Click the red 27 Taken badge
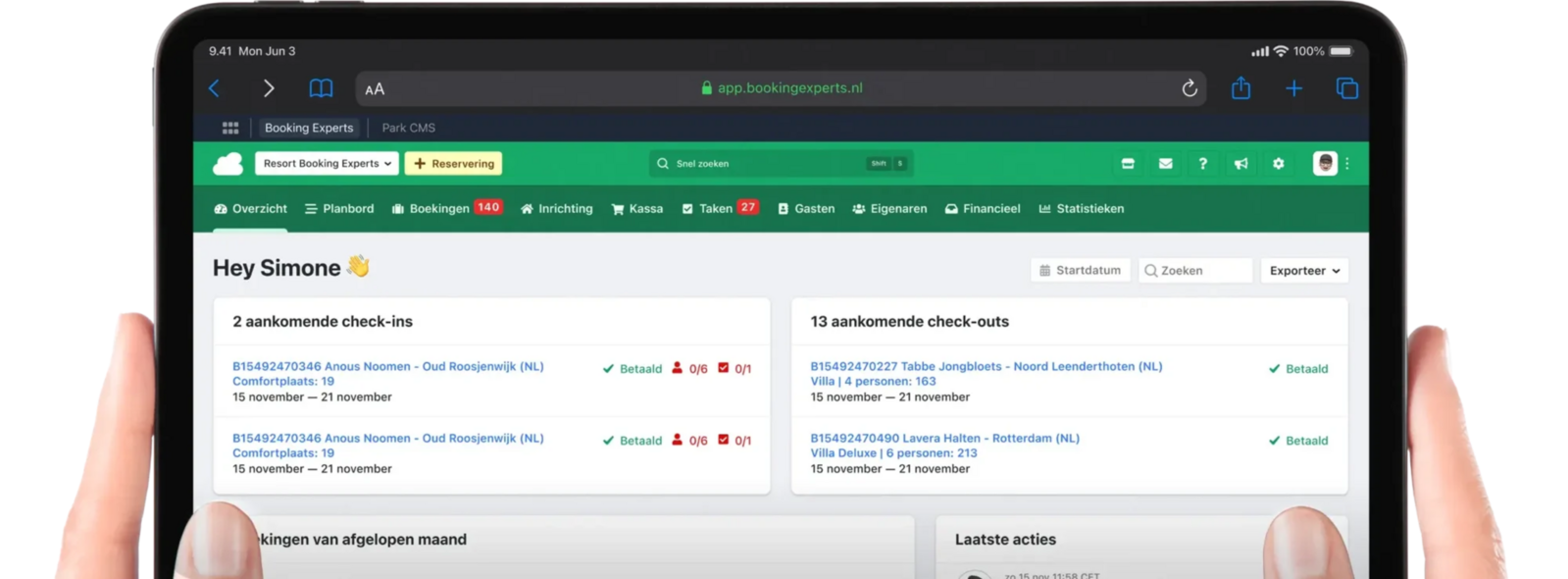The width and height of the screenshot is (1568, 579). [x=748, y=208]
